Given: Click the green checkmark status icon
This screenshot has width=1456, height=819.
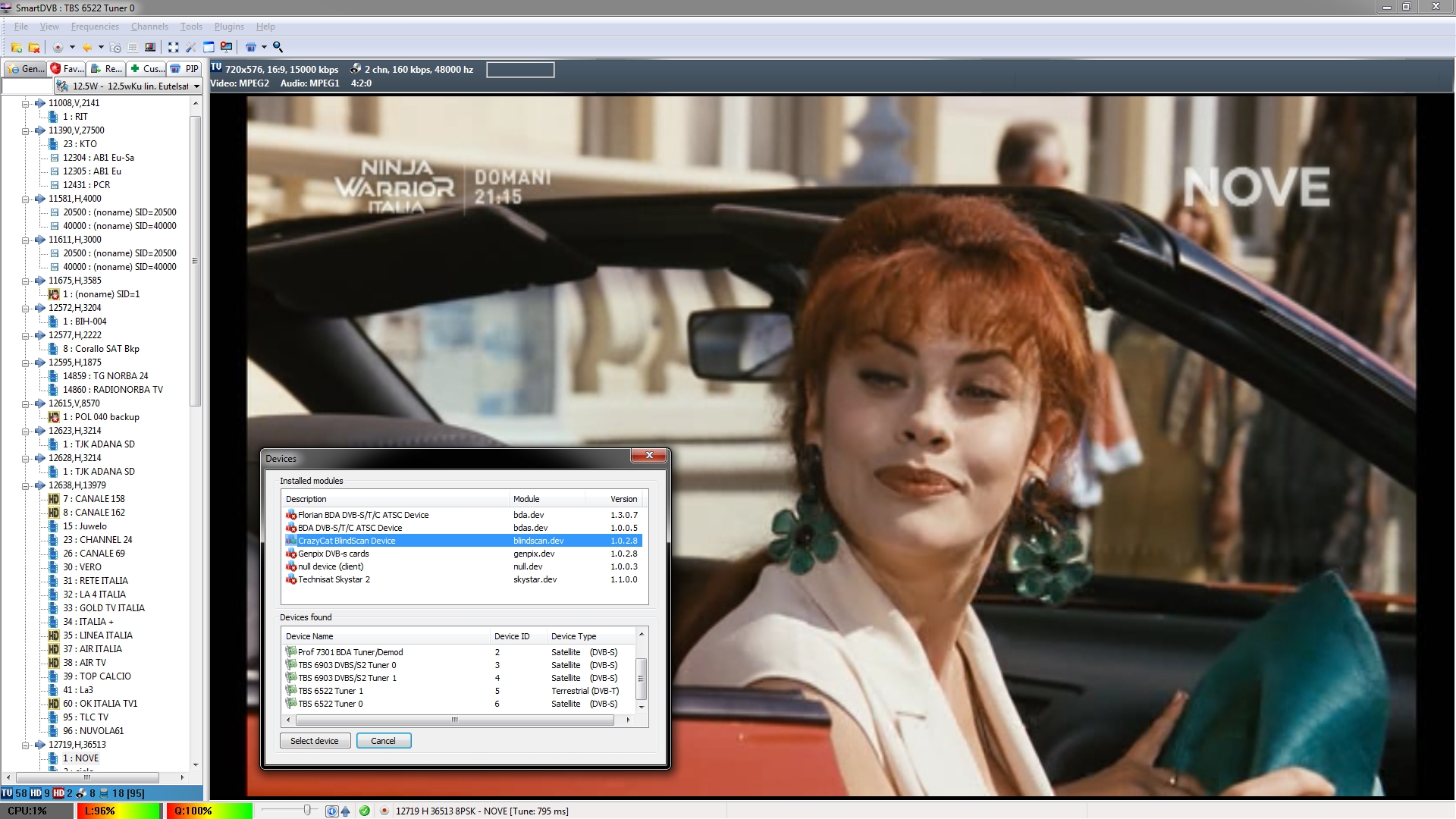Looking at the screenshot, I should pos(365,811).
